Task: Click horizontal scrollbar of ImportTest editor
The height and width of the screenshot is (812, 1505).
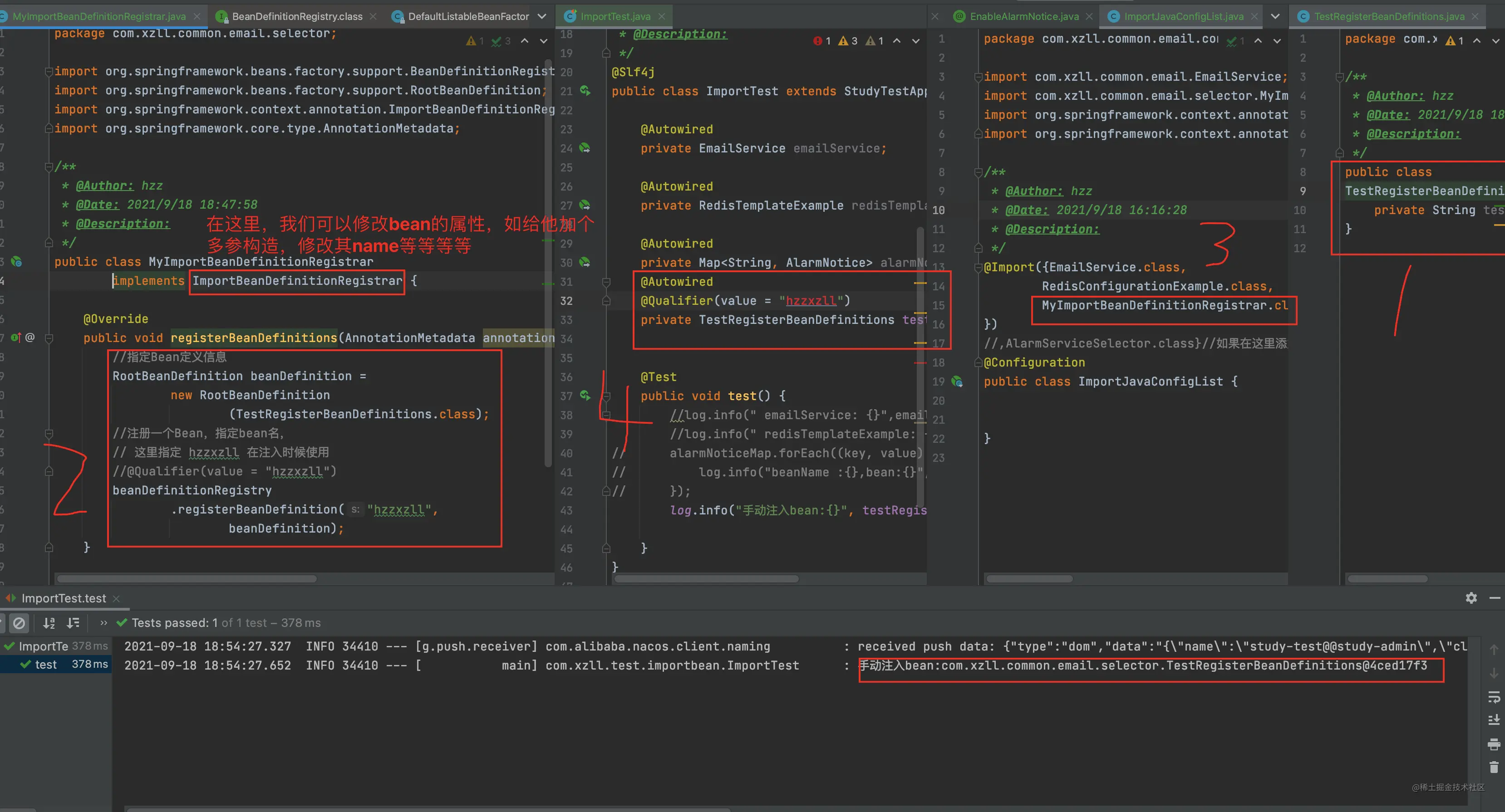Action: click(x=706, y=578)
